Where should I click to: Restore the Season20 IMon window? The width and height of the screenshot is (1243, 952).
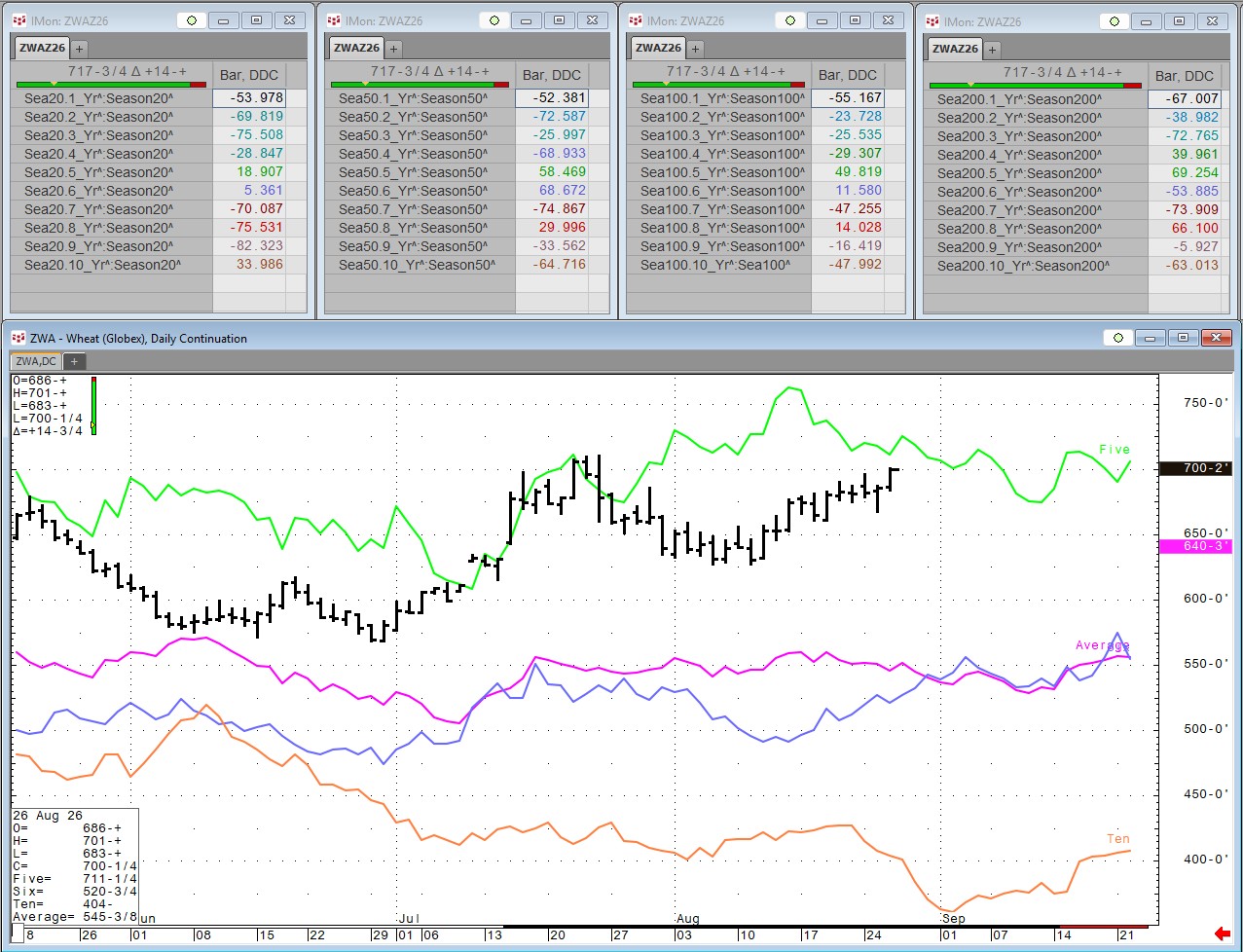[257, 20]
